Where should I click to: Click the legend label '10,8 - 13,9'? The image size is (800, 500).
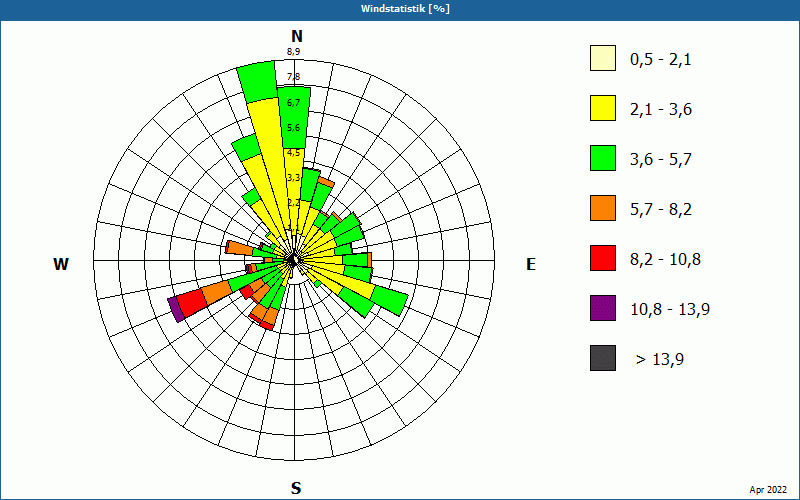tap(670, 310)
